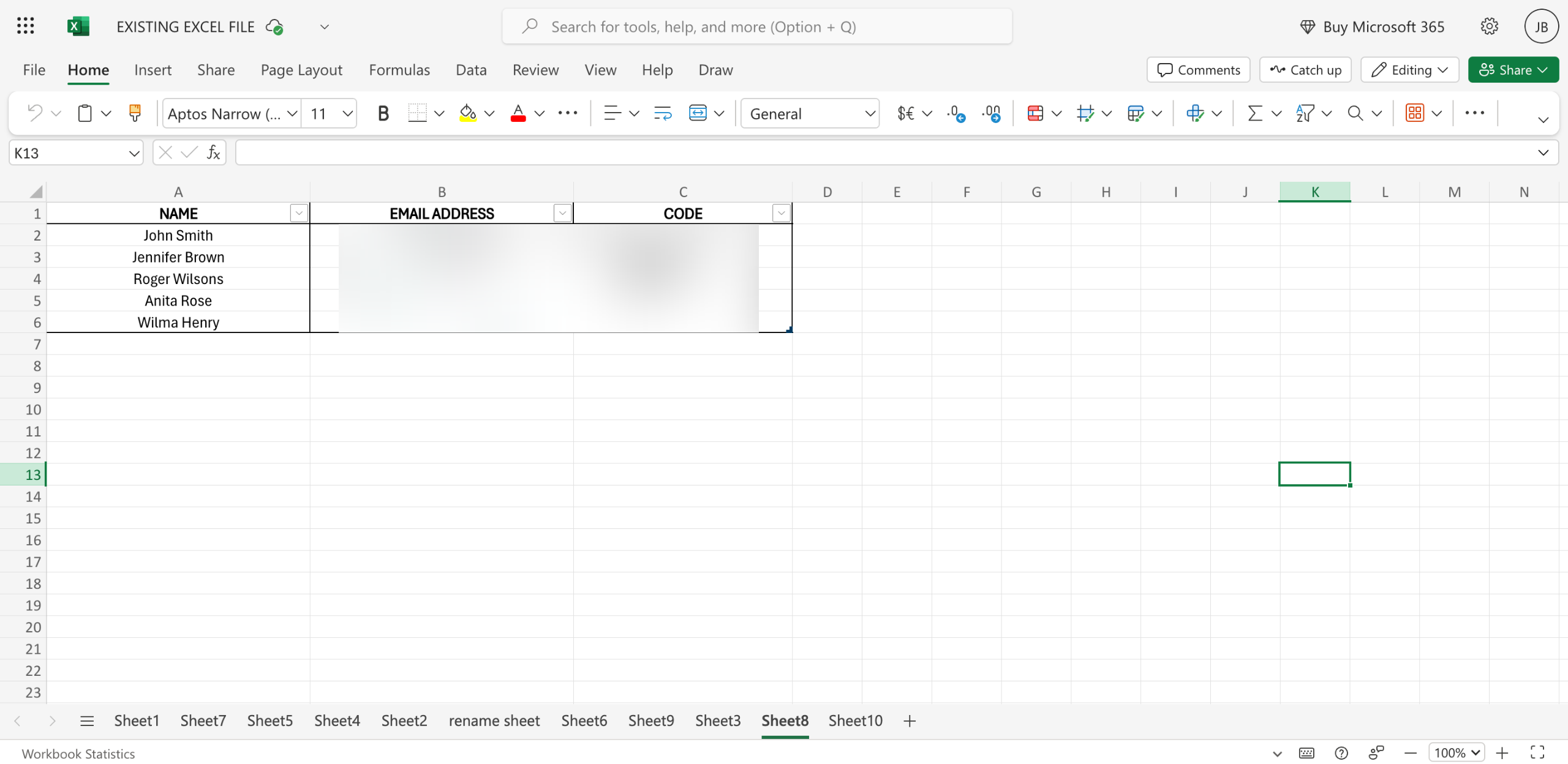
Task: Click the Insert Function fx icon
Action: [x=213, y=152]
